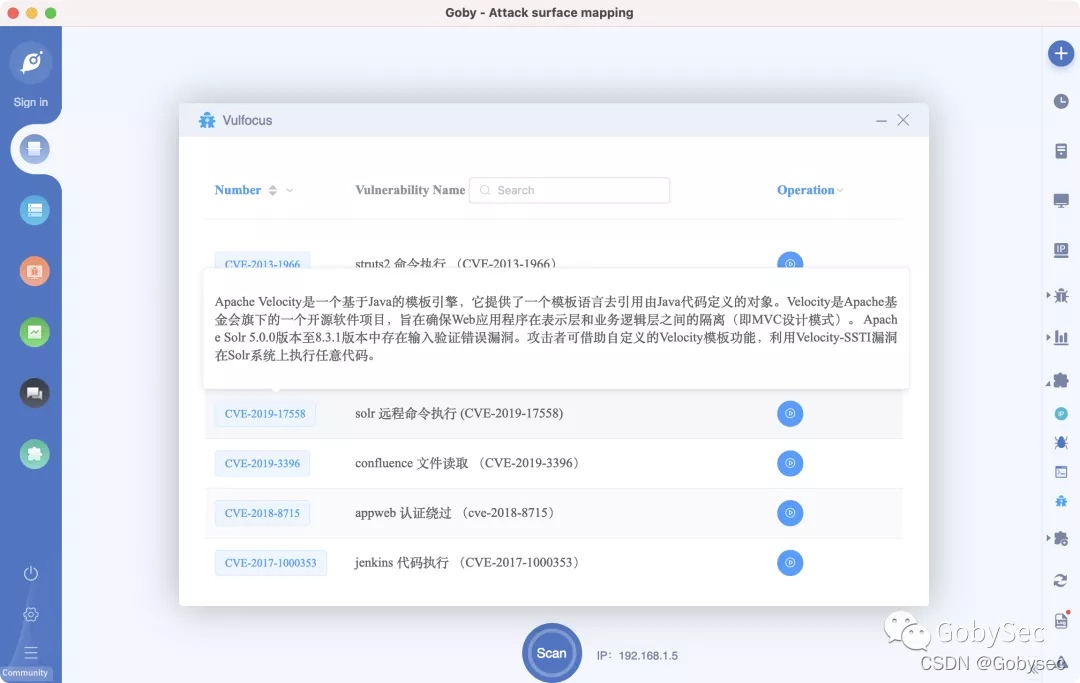1080x683 pixels.
Task: Click the power icon in left sidebar
Action: 31,573
